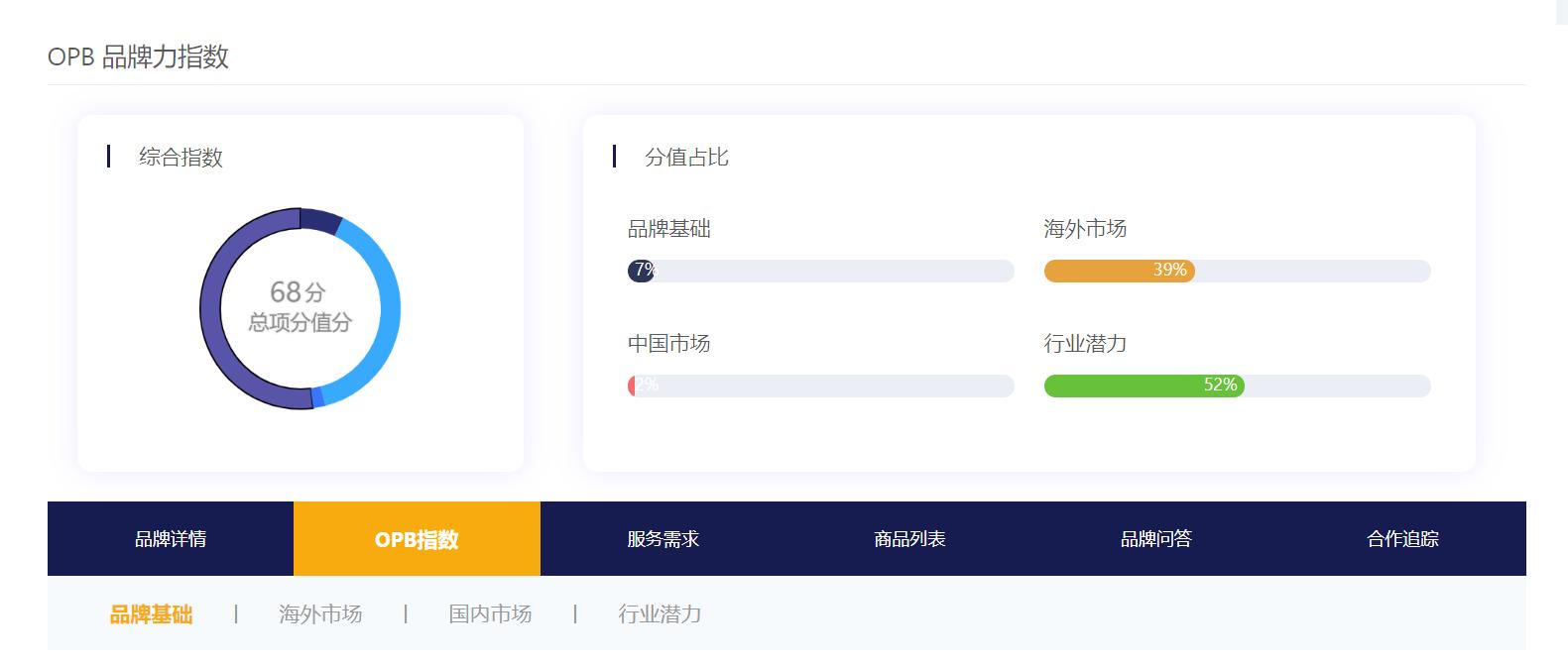
Task: Click the OPB 品牌力指数 page title
Action: (139, 57)
